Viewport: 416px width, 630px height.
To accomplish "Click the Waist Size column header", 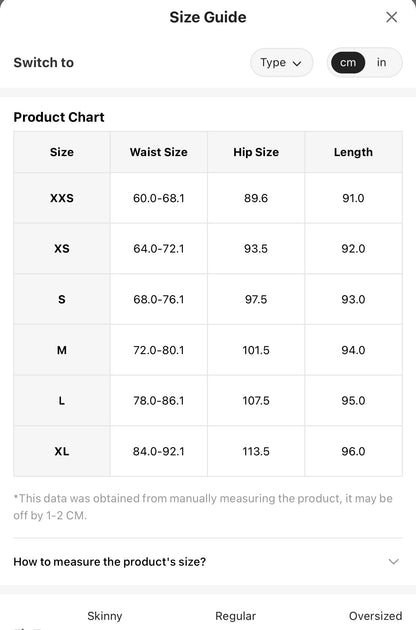I will (159, 152).
